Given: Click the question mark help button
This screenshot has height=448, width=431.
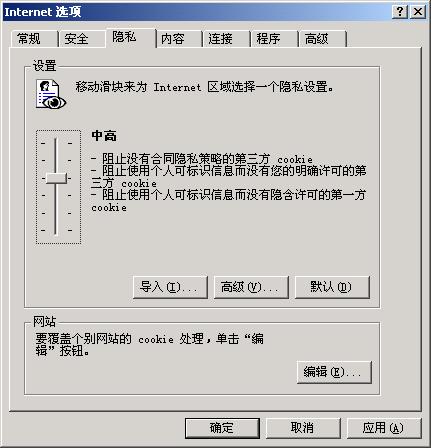Looking at the screenshot, I should (x=400, y=12).
